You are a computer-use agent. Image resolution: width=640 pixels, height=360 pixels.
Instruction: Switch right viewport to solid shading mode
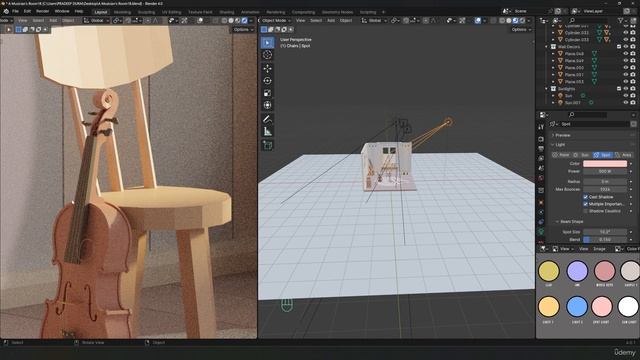(509, 20)
